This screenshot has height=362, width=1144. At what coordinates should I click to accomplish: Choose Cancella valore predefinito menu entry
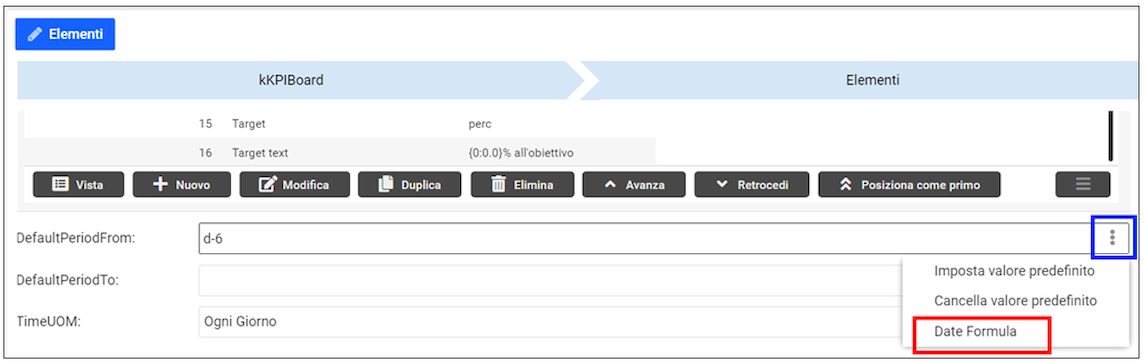[1015, 301]
